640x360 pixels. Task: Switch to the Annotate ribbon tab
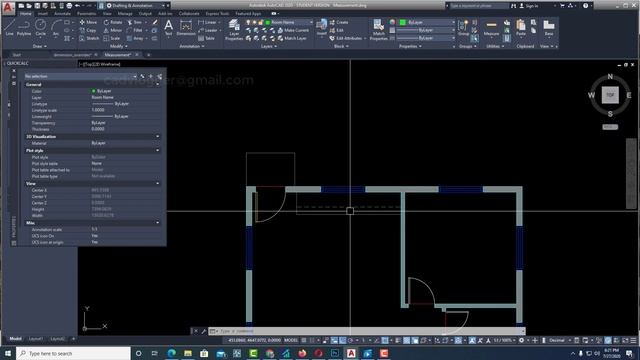click(x=62, y=13)
